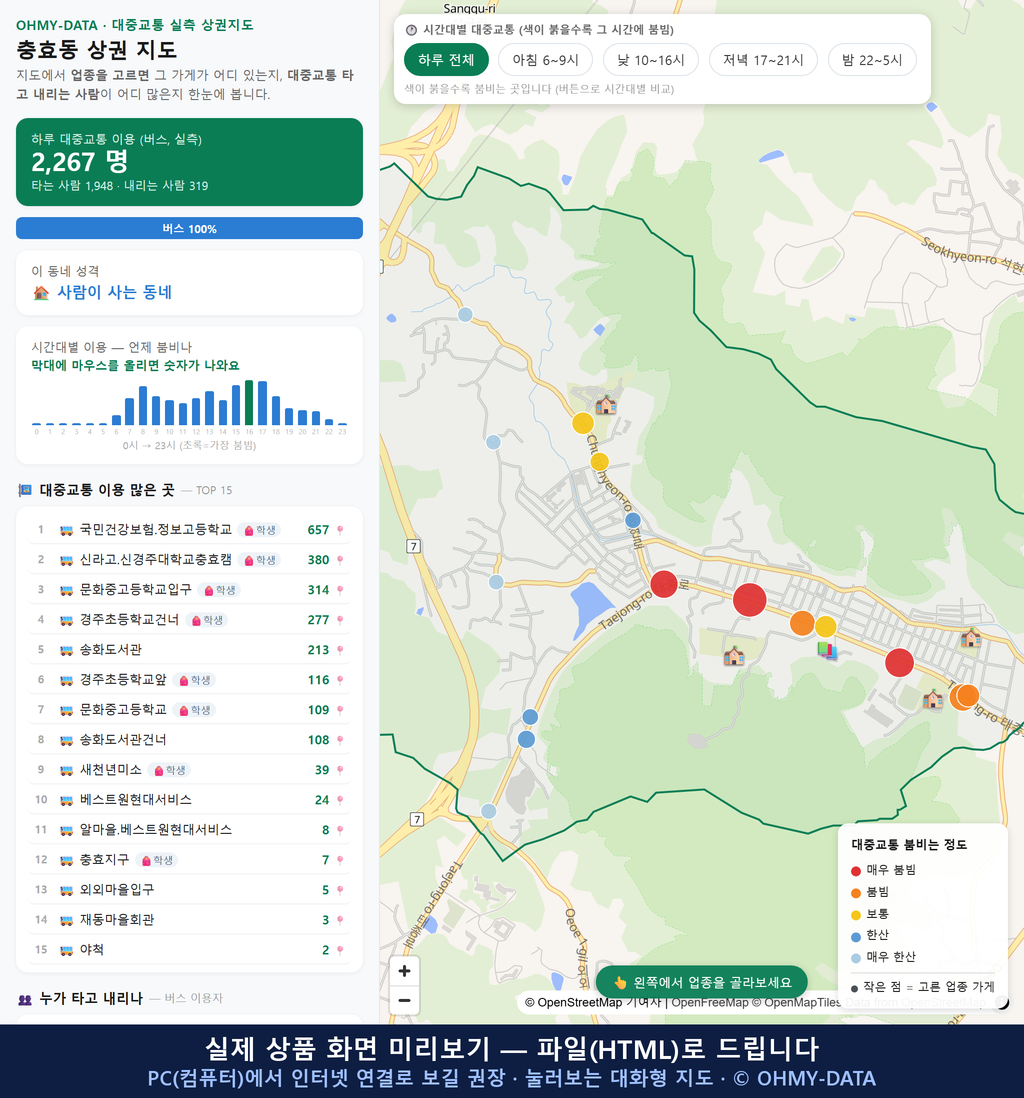Click pin icon for 송화도서관 row

click(340, 651)
